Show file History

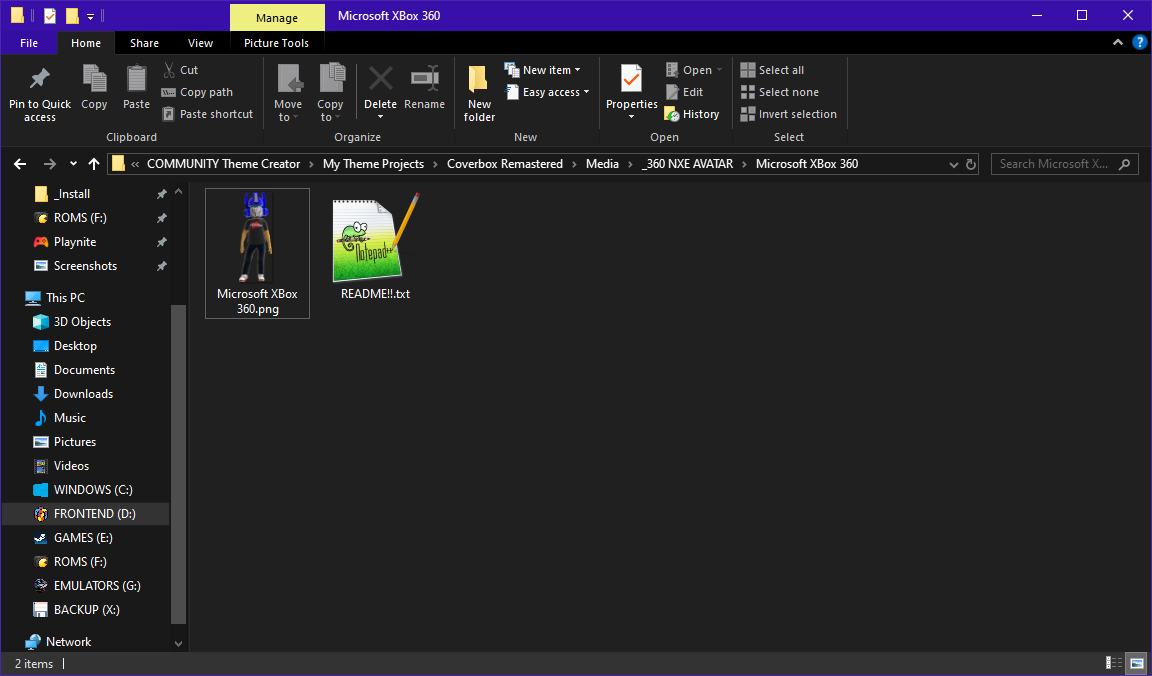tap(692, 114)
